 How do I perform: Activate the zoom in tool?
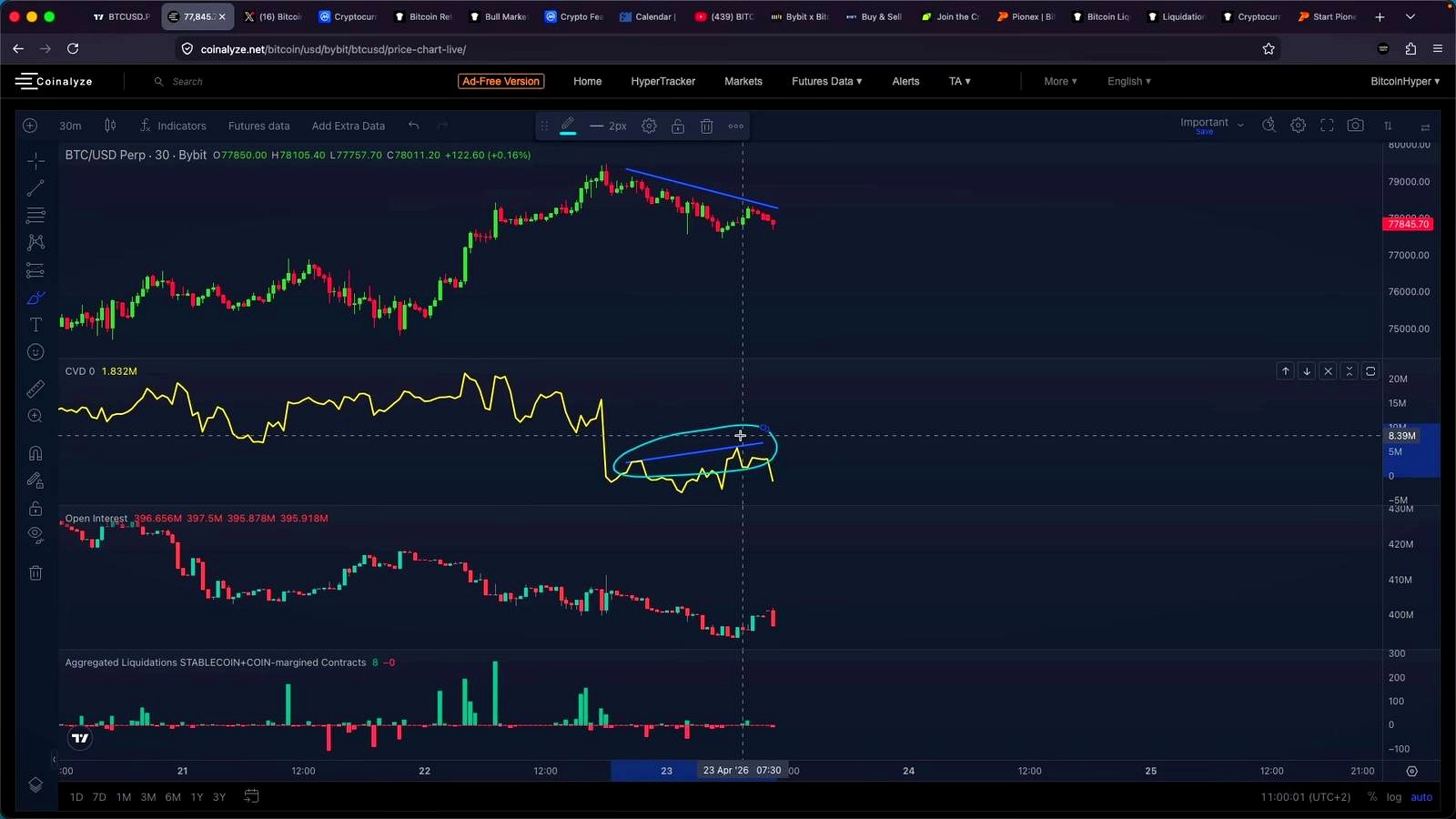coord(35,416)
